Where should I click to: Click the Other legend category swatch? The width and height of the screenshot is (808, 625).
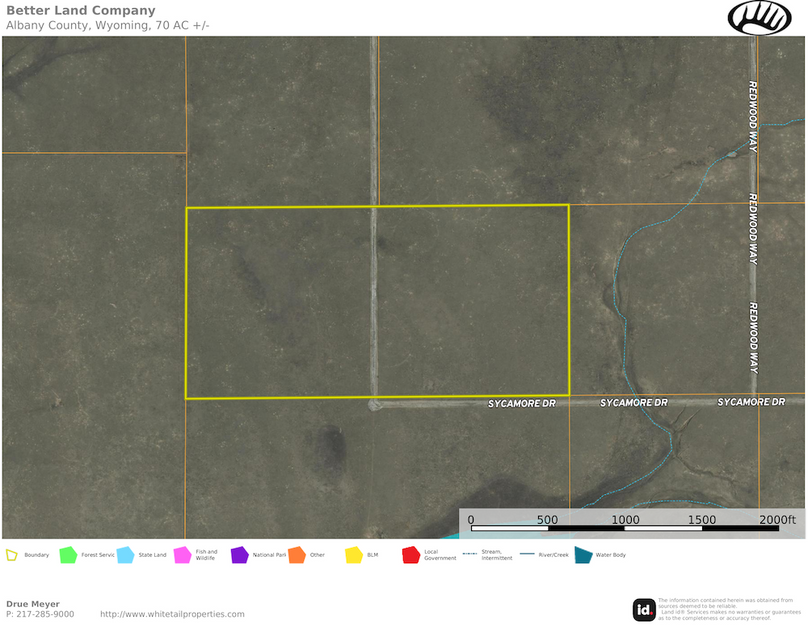click(x=298, y=551)
